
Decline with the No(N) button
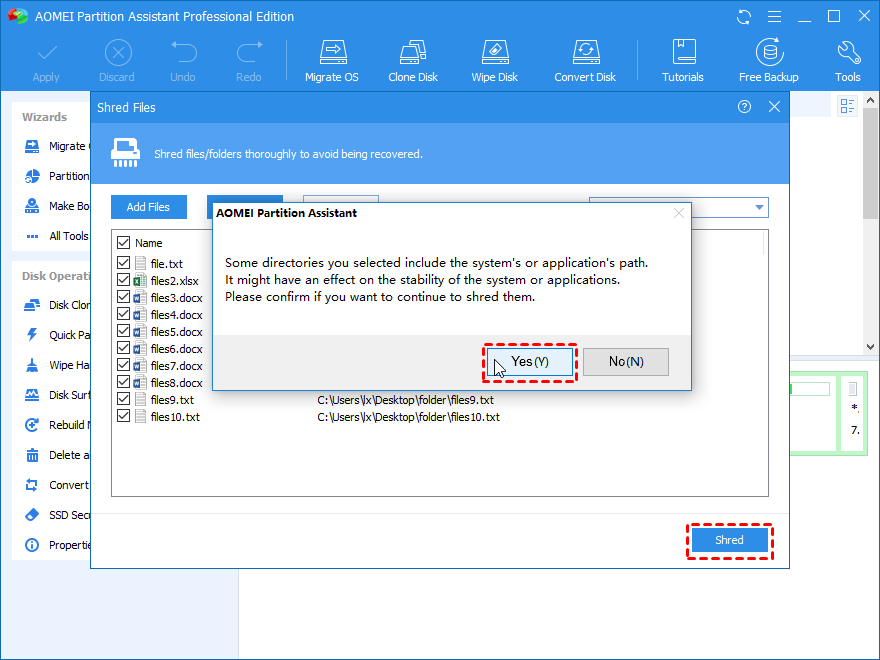(626, 362)
